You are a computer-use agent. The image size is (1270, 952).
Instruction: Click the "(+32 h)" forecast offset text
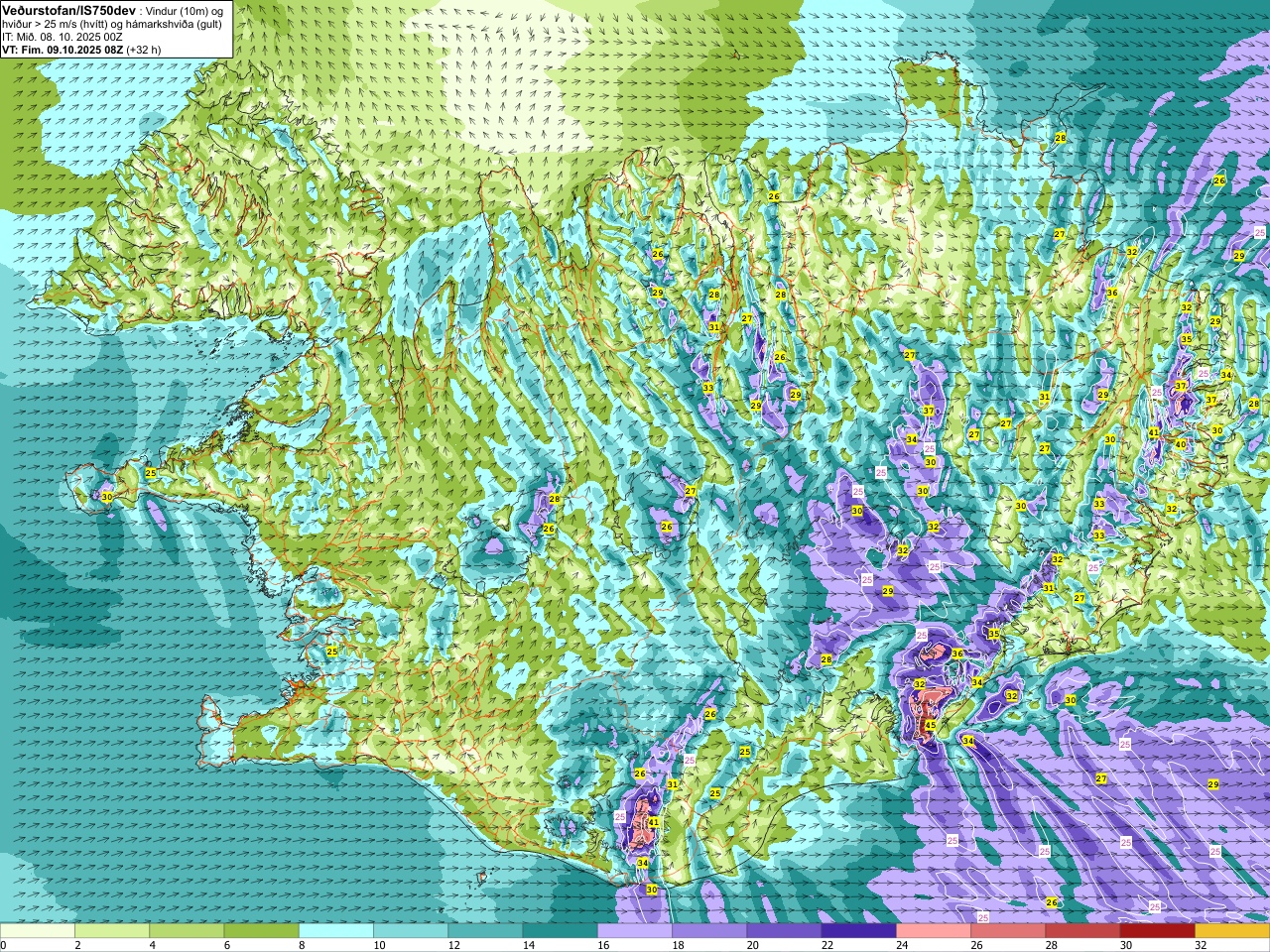143,50
